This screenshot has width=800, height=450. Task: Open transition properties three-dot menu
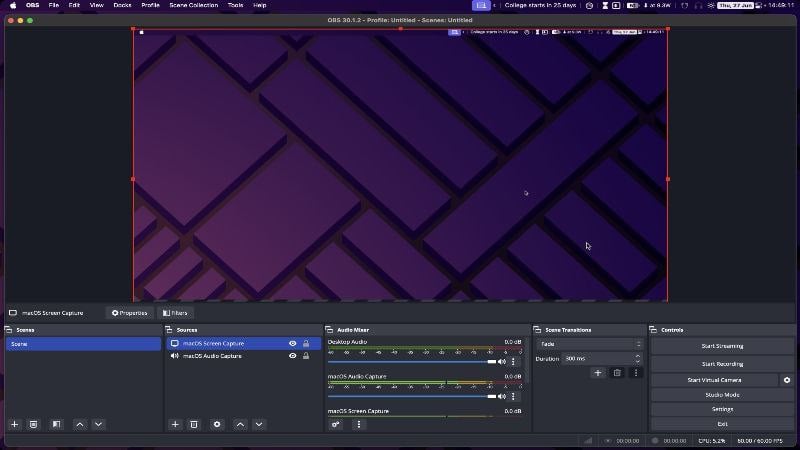click(x=636, y=373)
